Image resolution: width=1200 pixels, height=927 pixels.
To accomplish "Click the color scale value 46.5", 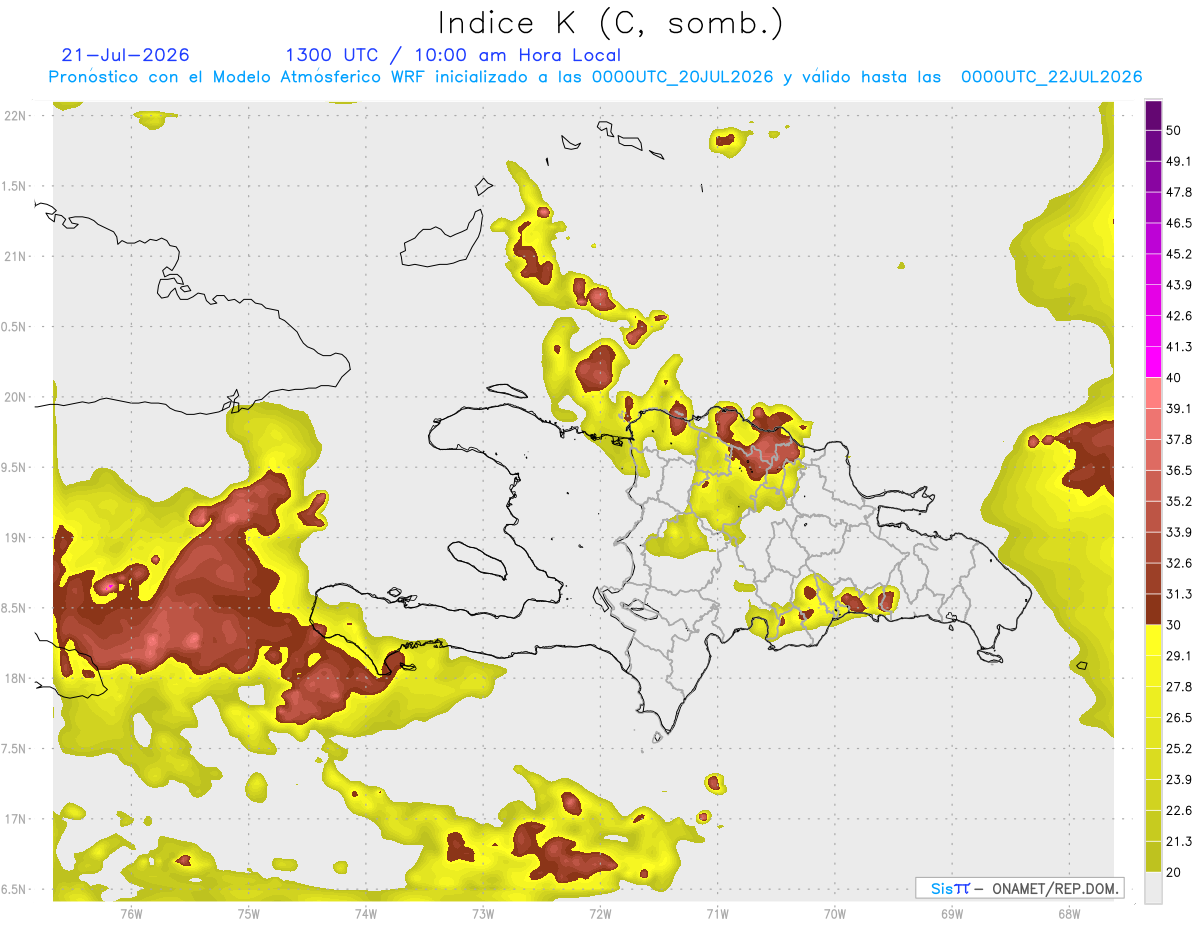I will click(x=1179, y=223).
